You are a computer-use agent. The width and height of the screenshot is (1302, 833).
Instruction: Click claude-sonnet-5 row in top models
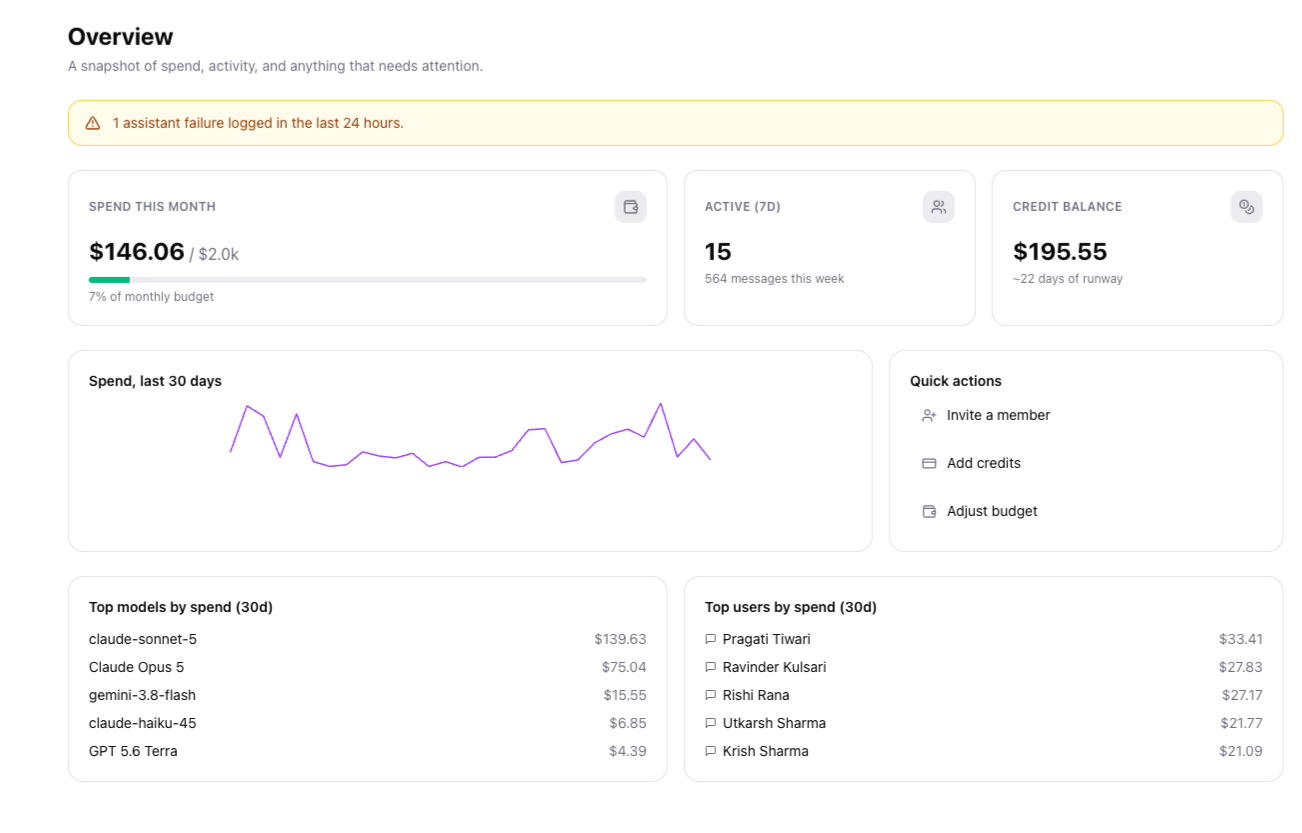coord(367,639)
